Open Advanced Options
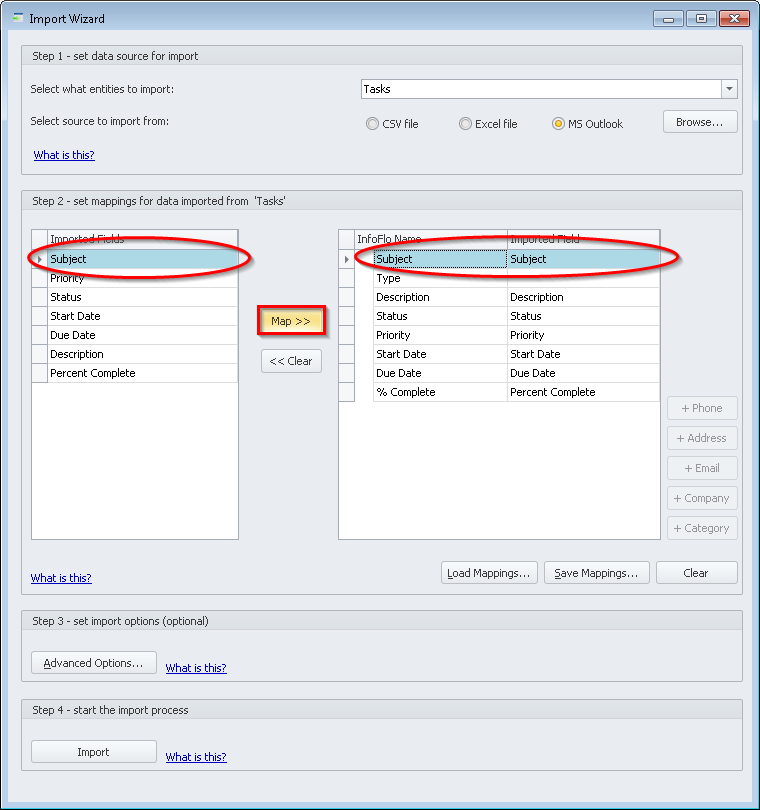The image size is (760, 810). 93,663
